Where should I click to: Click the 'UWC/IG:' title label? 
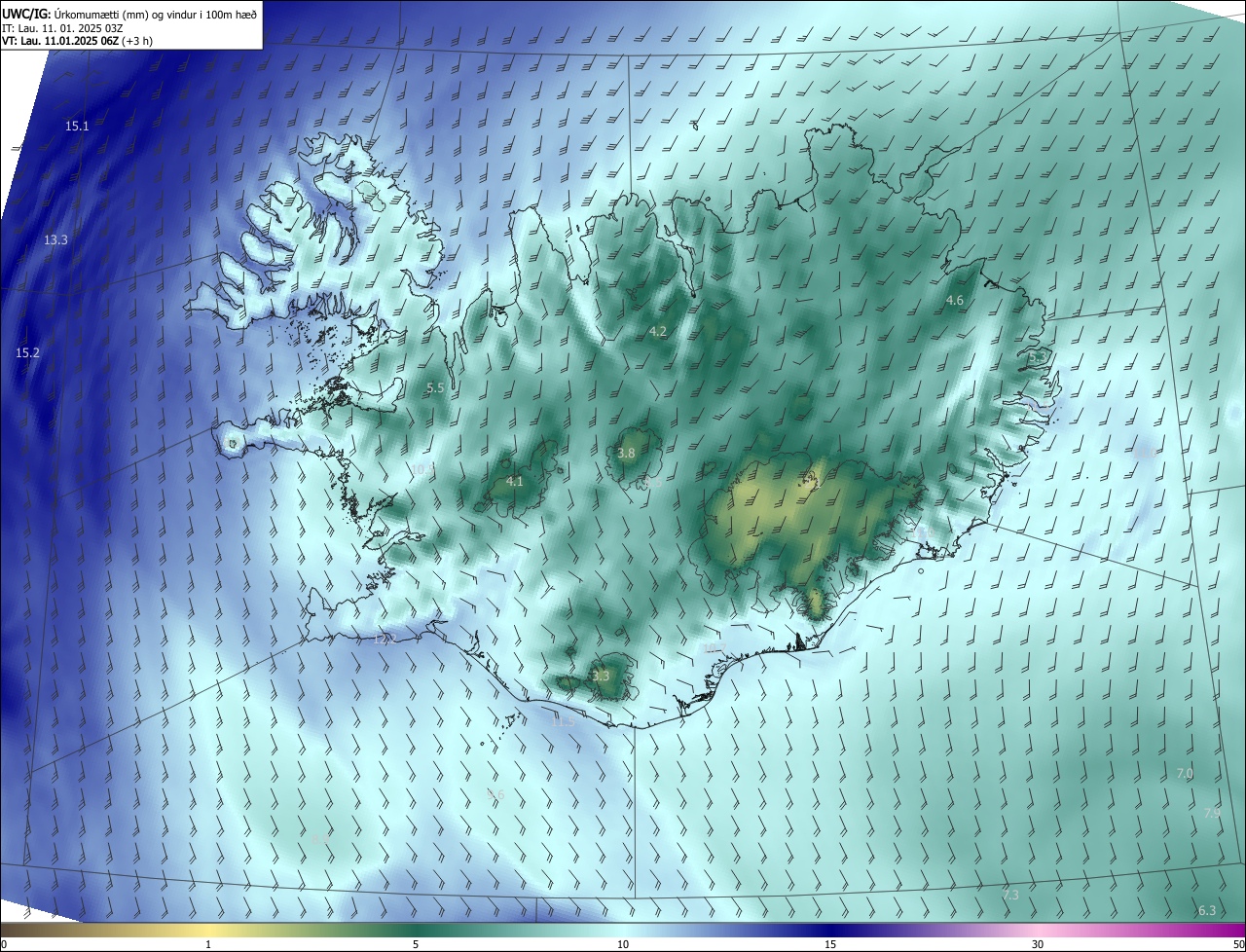26,14
